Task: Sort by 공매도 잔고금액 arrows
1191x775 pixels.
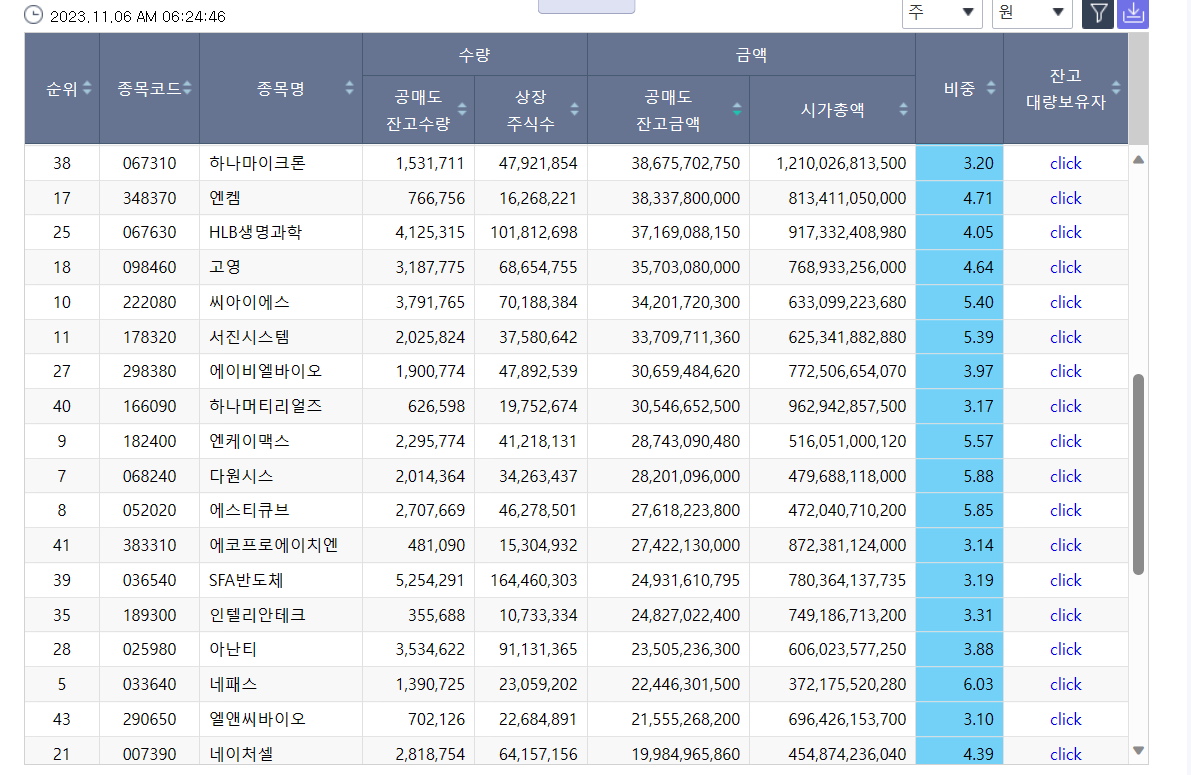Action: point(737,109)
